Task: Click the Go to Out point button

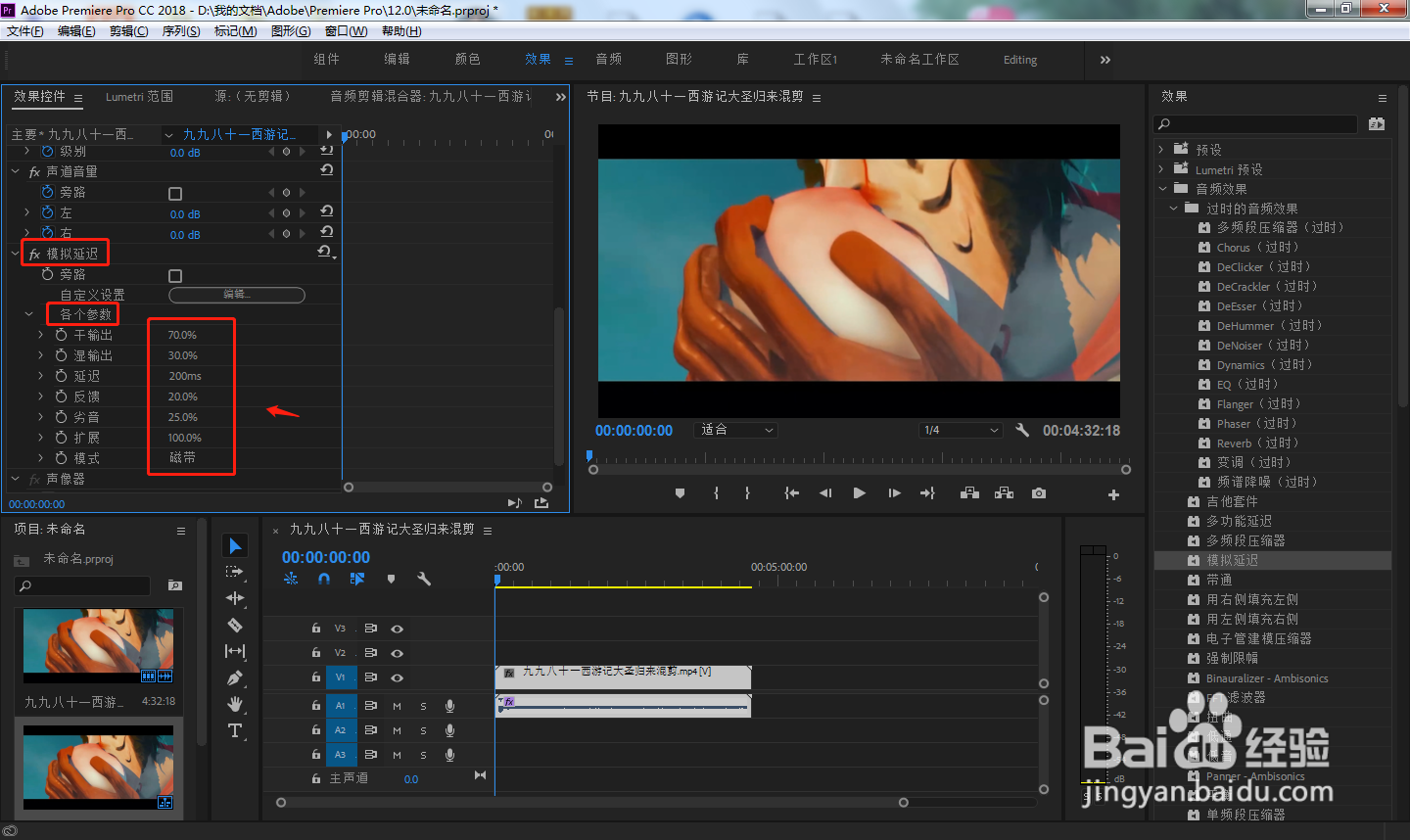Action: (x=927, y=493)
